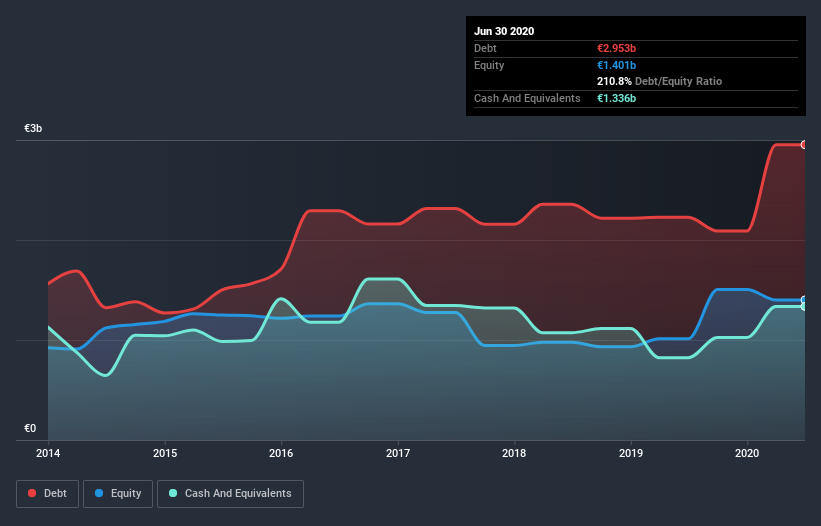Click the 2017 x-axis label
Image resolution: width=821 pixels, height=526 pixels.
(x=398, y=453)
